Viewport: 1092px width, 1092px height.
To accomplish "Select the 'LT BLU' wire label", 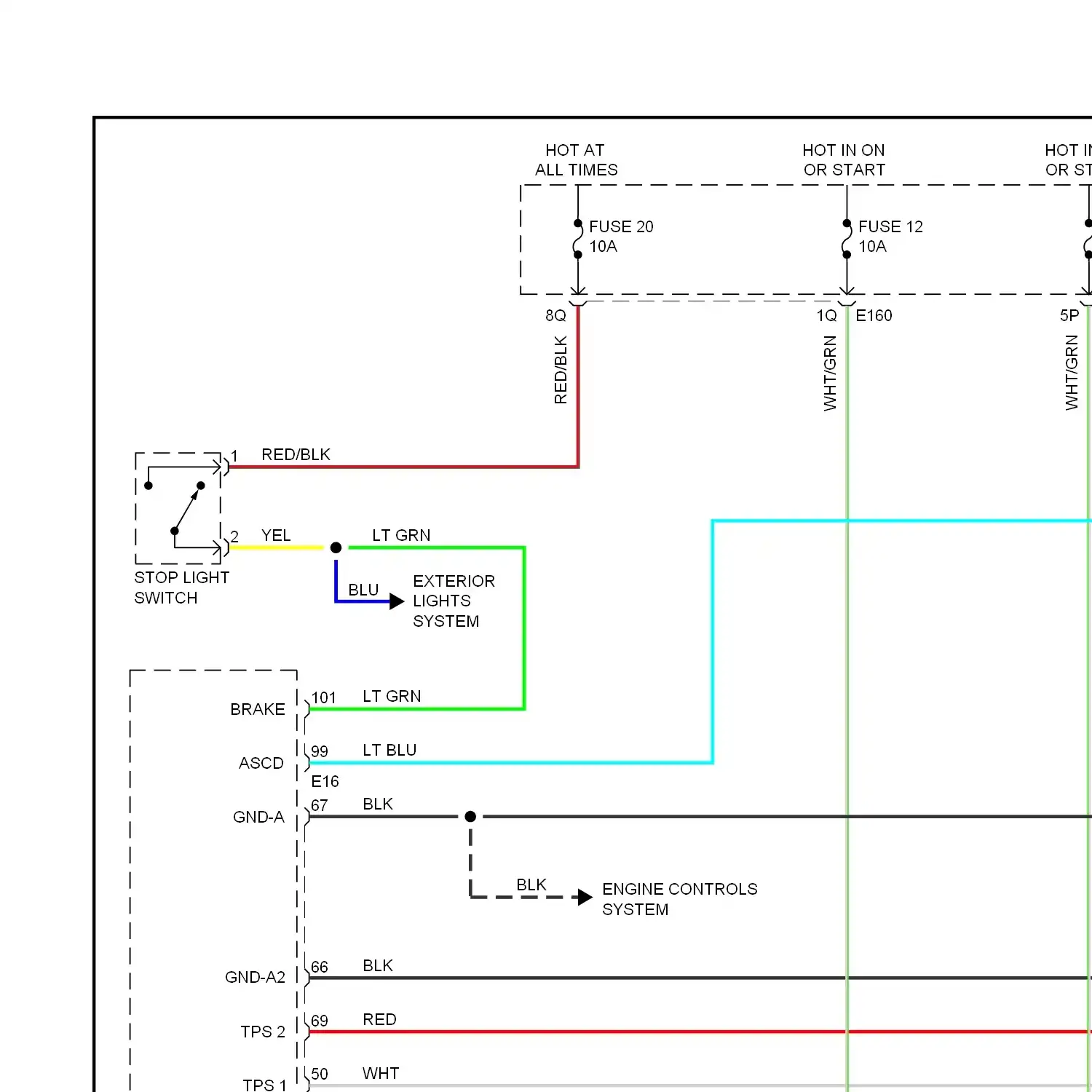I will coord(389,750).
